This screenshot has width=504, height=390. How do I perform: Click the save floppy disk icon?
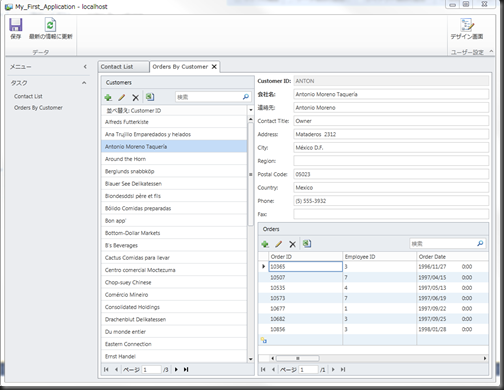point(16,25)
